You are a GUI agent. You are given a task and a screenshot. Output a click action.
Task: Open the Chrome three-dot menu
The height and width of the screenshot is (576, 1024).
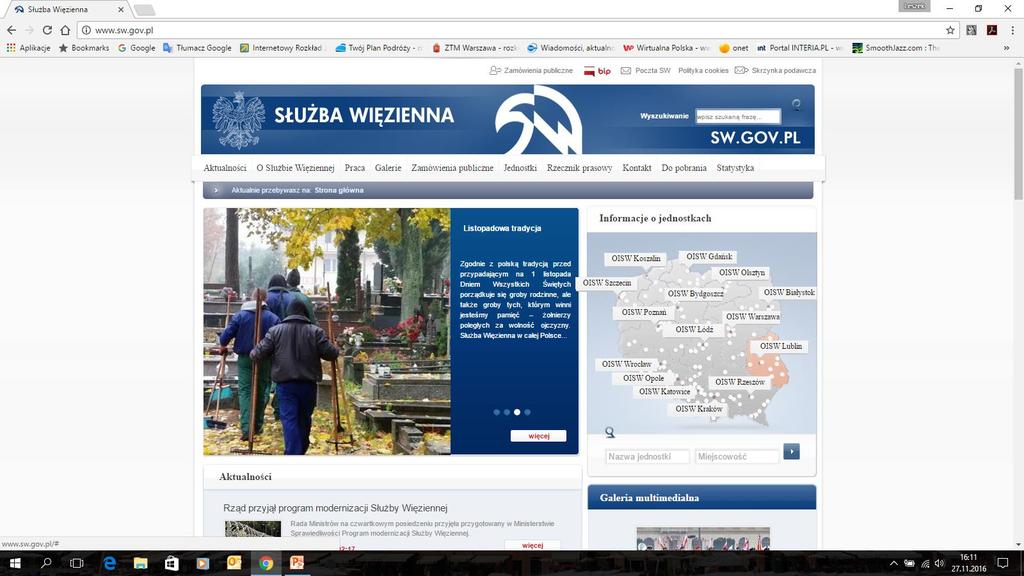click(x=1013, y=30)
